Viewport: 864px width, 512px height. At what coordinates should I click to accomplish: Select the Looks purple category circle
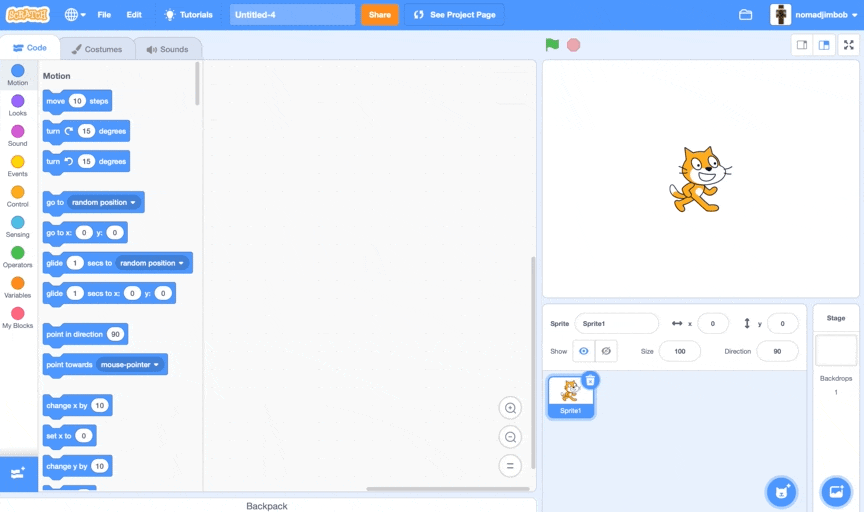pos(18,101)
